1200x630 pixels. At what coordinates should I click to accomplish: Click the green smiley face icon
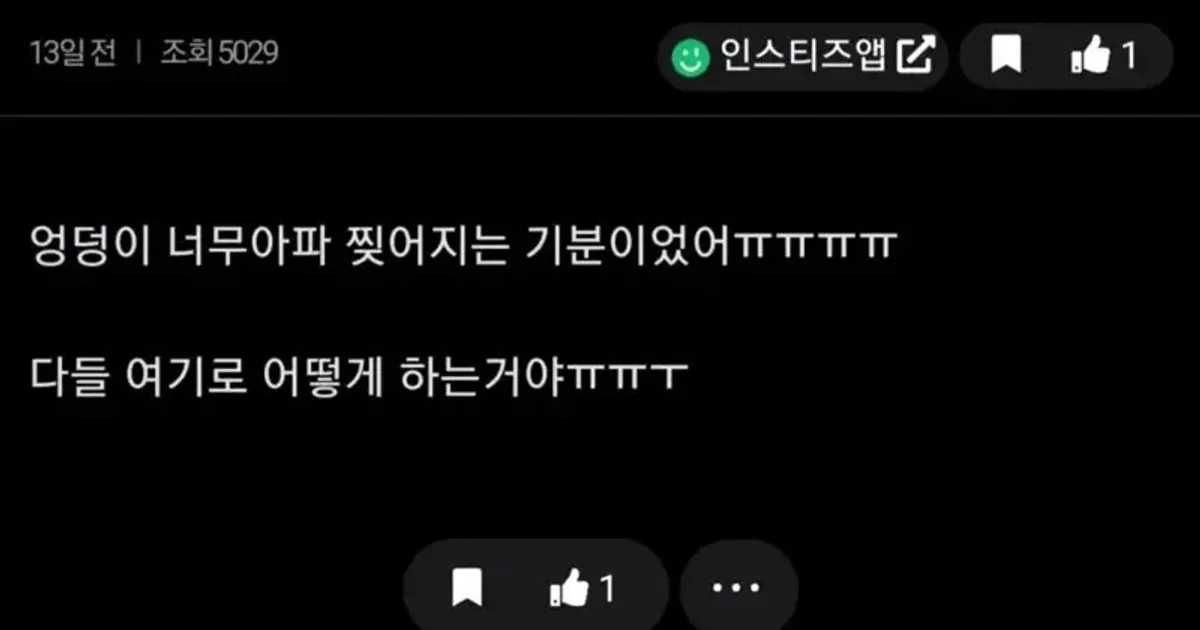689,57
